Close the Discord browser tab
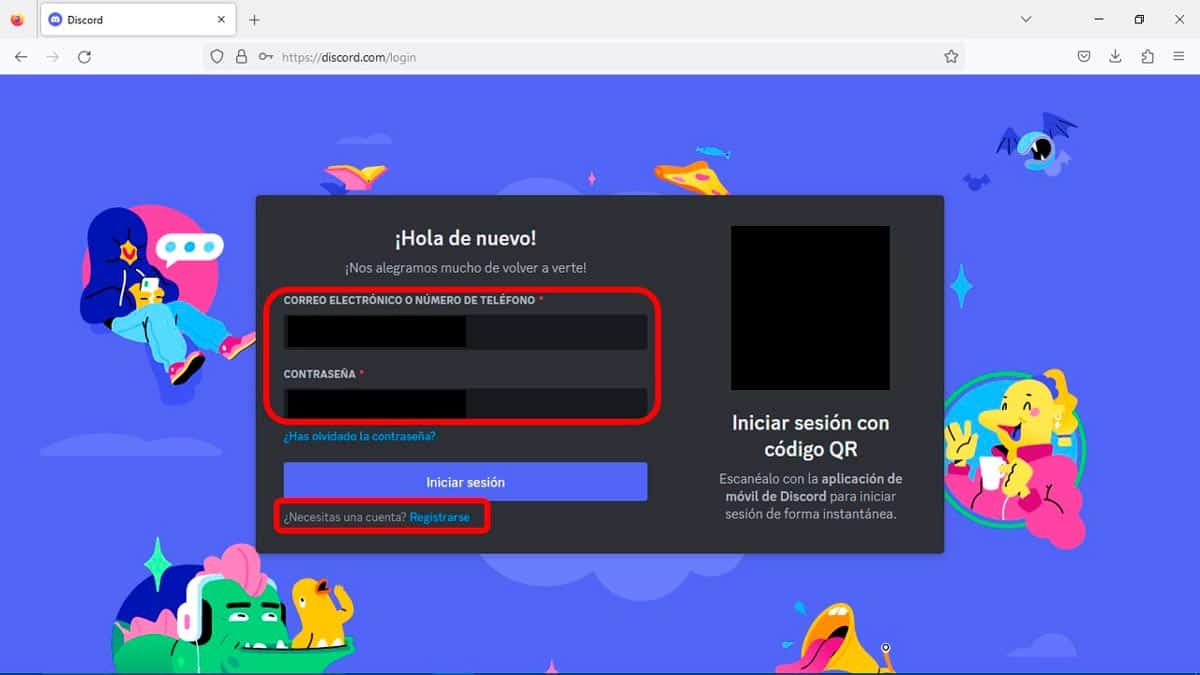The width and height of the screenshot is (1200, 675). click(221, 20)
